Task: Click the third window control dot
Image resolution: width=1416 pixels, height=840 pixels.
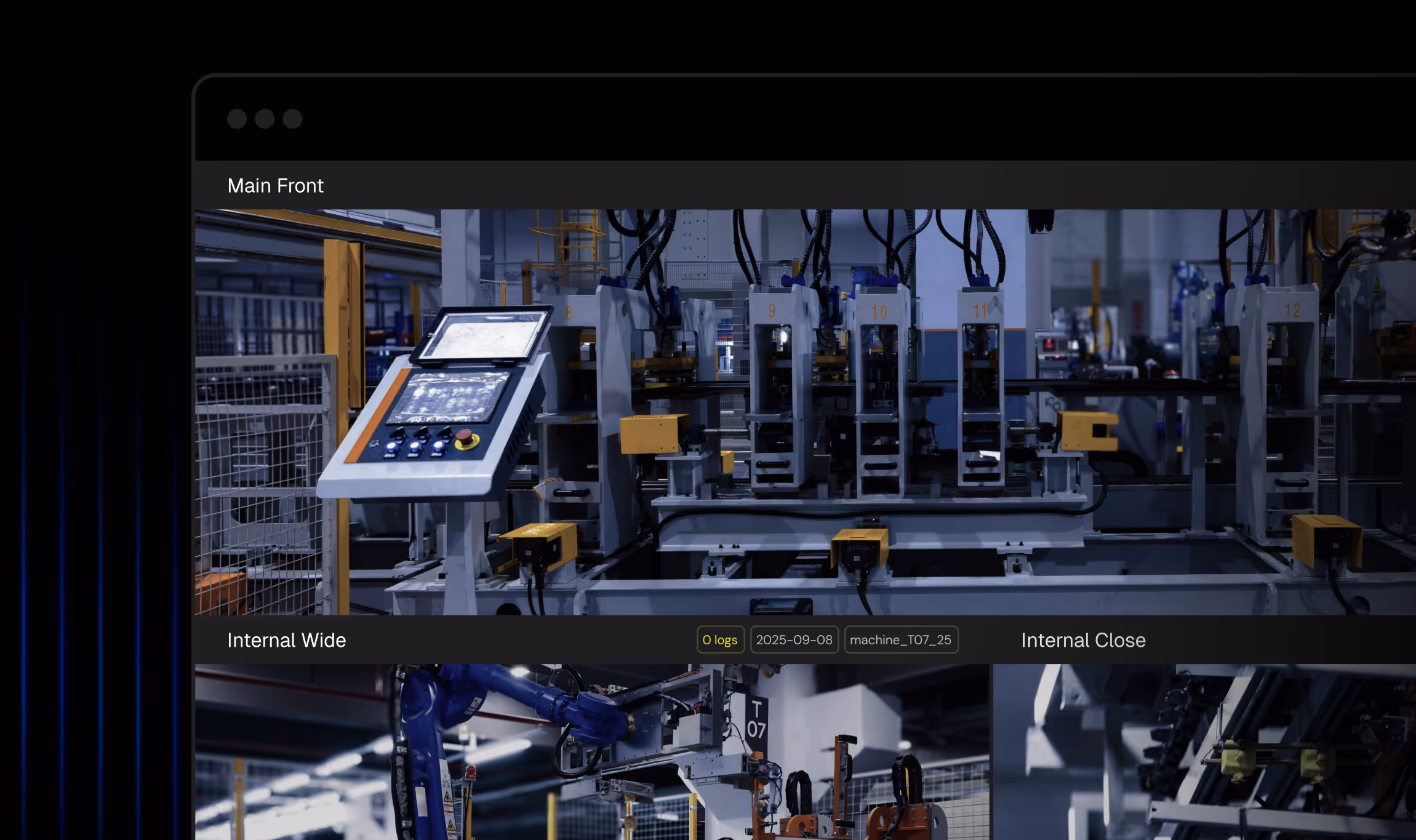Action: [x=292, y=119]
